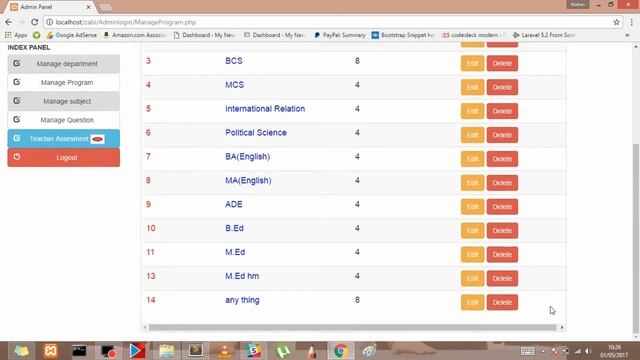Viewport: 640px width, 360px height.
Task: Delete the ADE program row
Action: (x=502, y=207)
